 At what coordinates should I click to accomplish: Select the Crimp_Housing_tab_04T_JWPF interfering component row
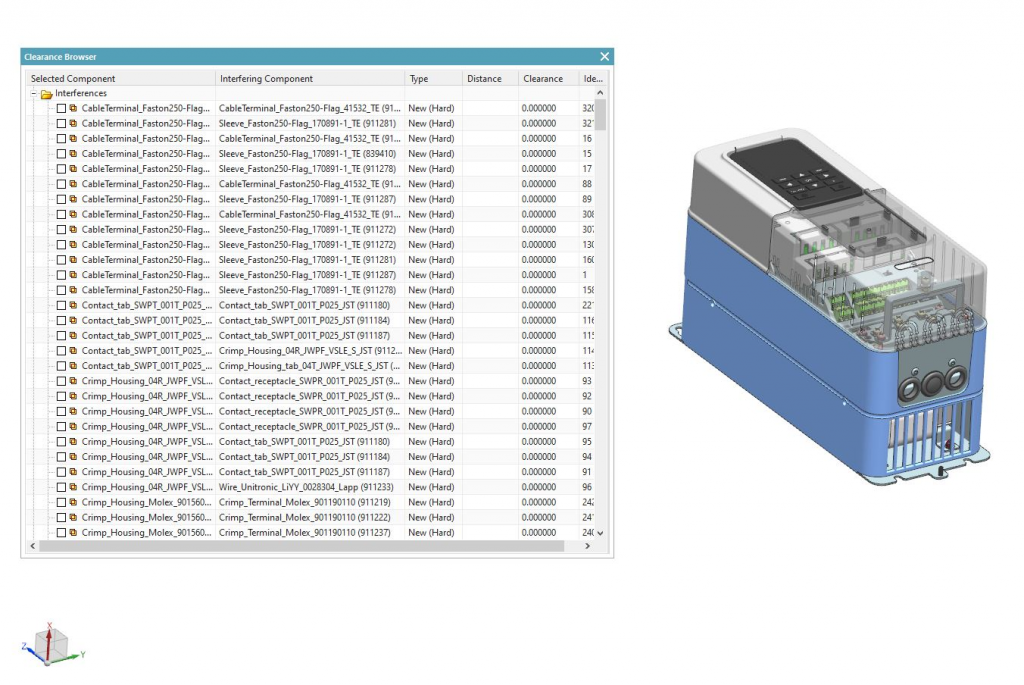(x=310, y=366)
